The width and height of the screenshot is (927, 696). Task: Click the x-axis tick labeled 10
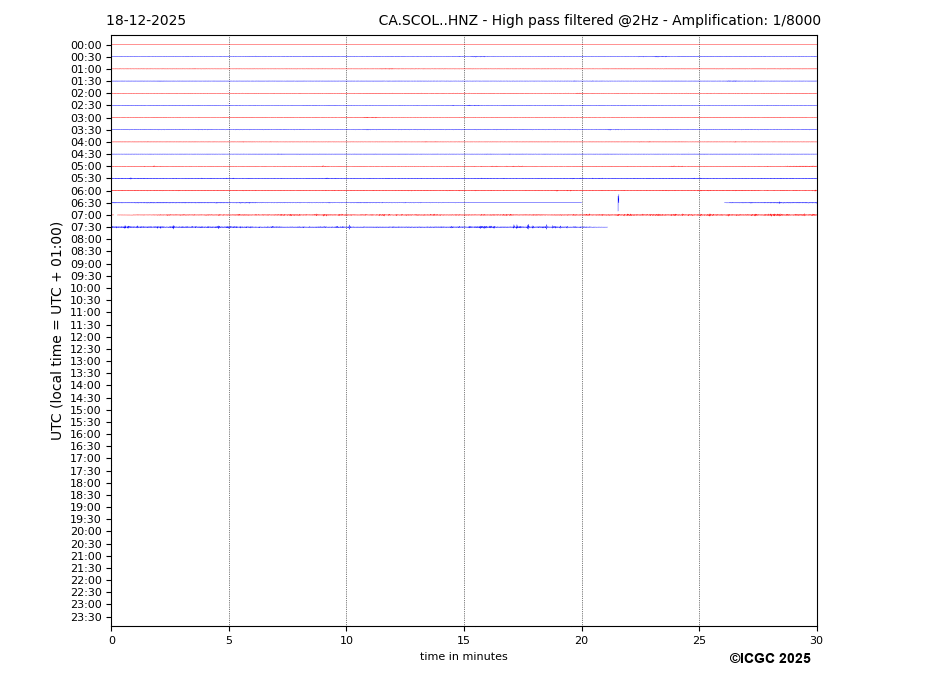coord(346,640)
